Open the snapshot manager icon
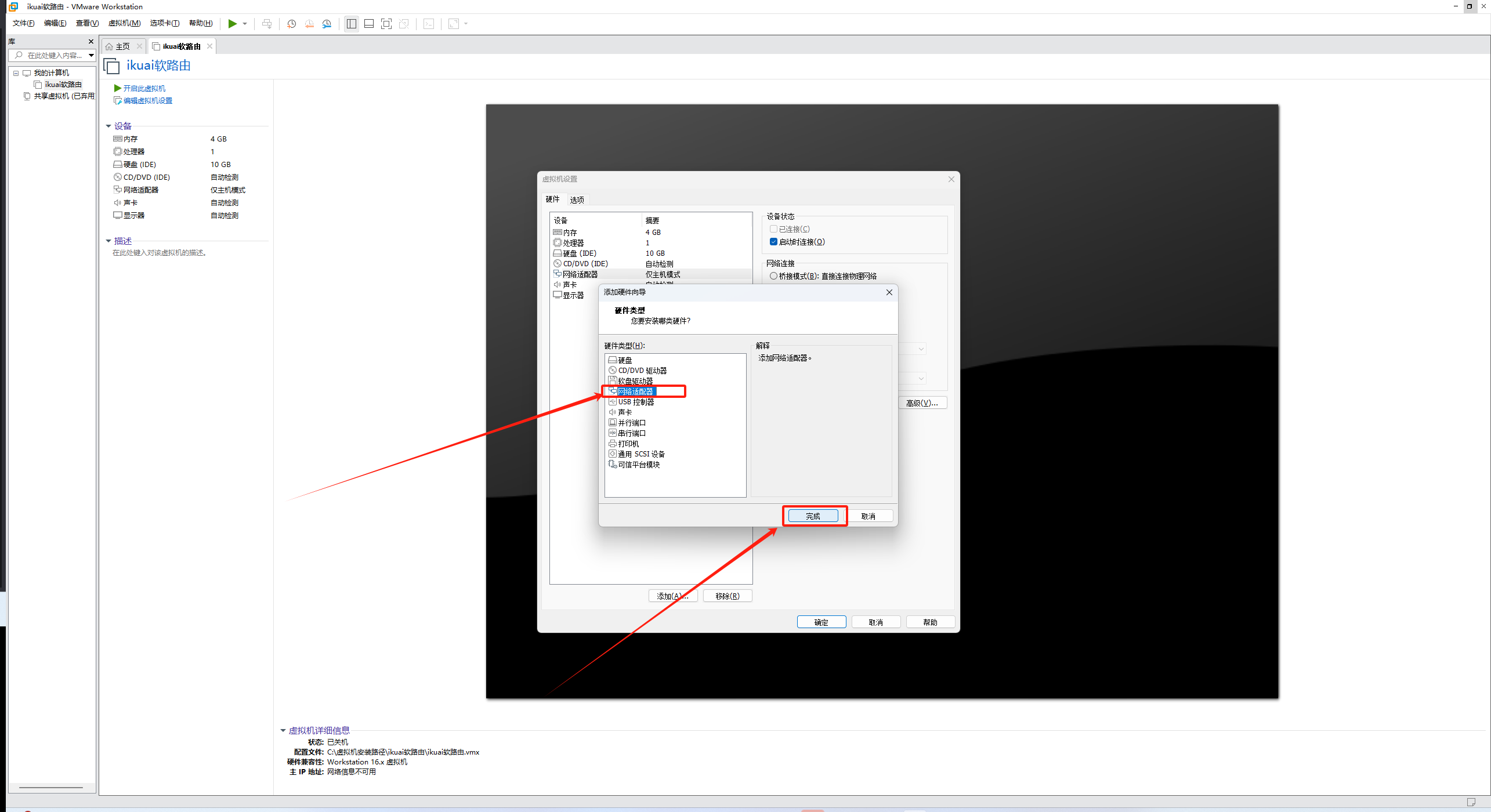 point(327,24)
